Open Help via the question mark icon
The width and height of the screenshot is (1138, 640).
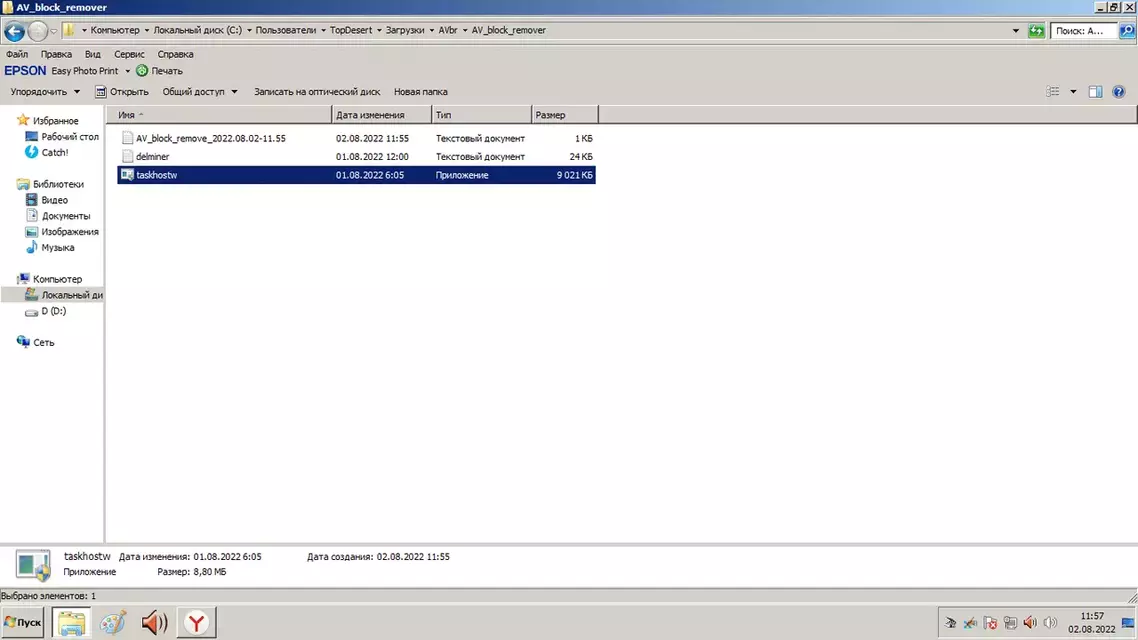[x=1118, y=92]
